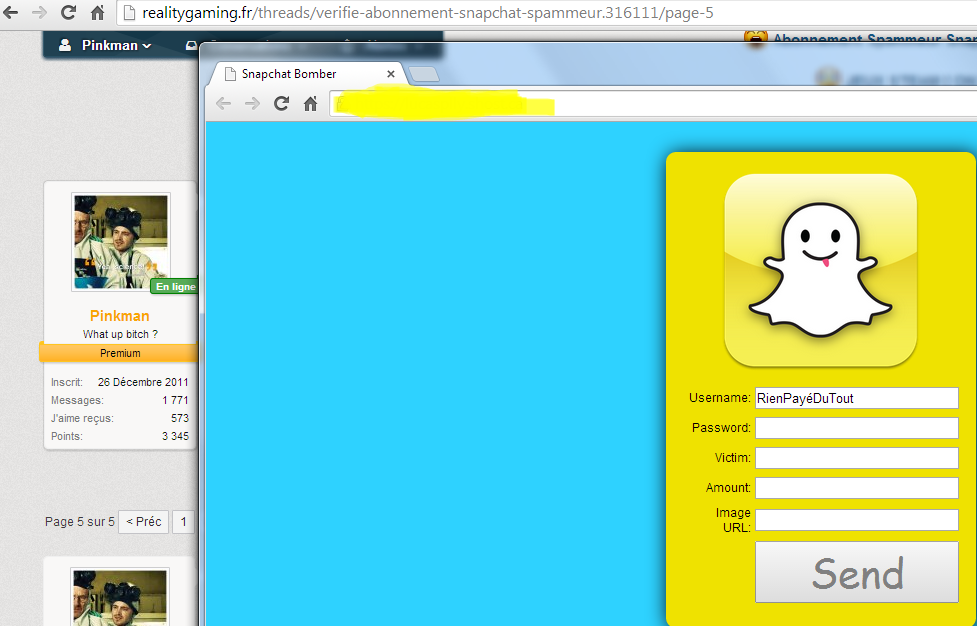
Task: Reload the realitygaming.fr page
Action: point(68,12)
